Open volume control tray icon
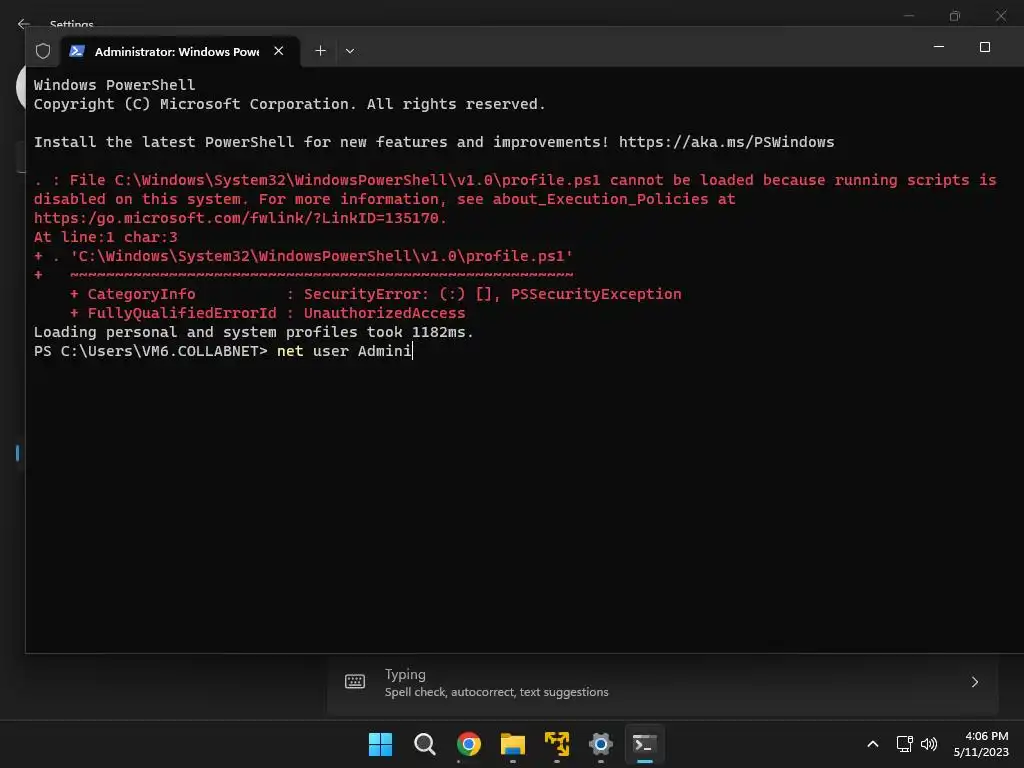The image size is (1024, 768). (x=929, y=744)
